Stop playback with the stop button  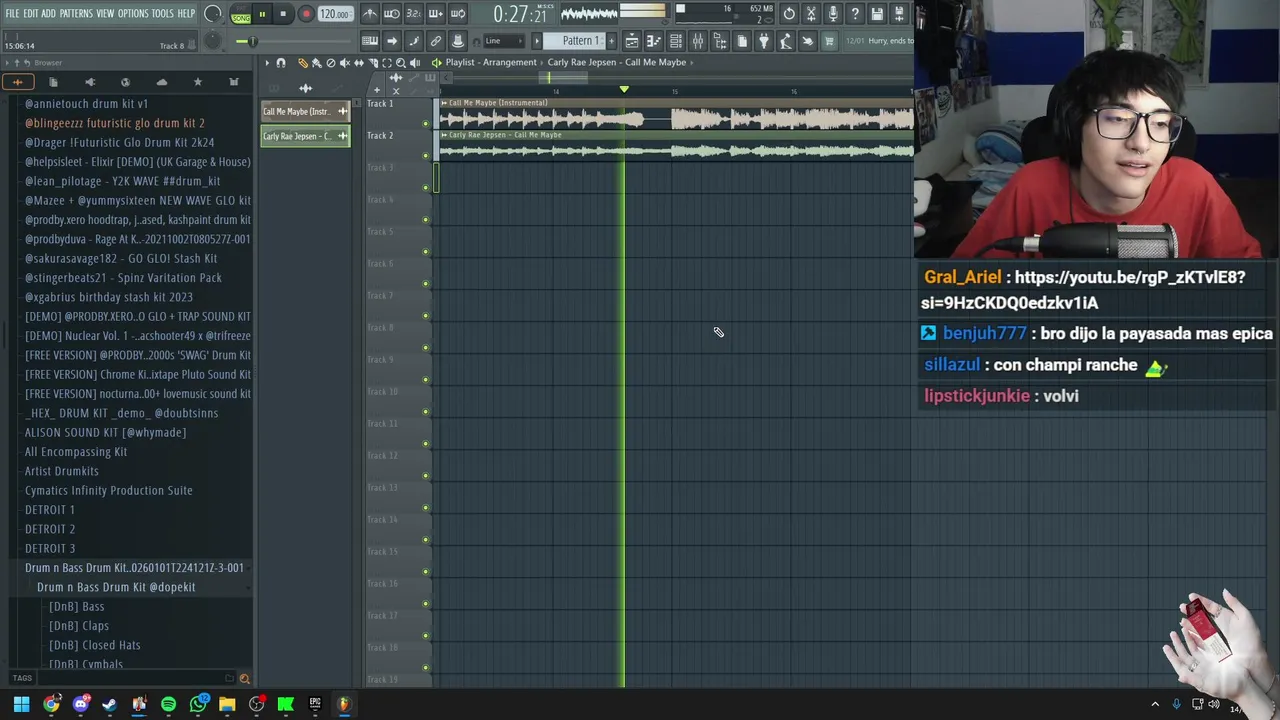click(283, 14)
